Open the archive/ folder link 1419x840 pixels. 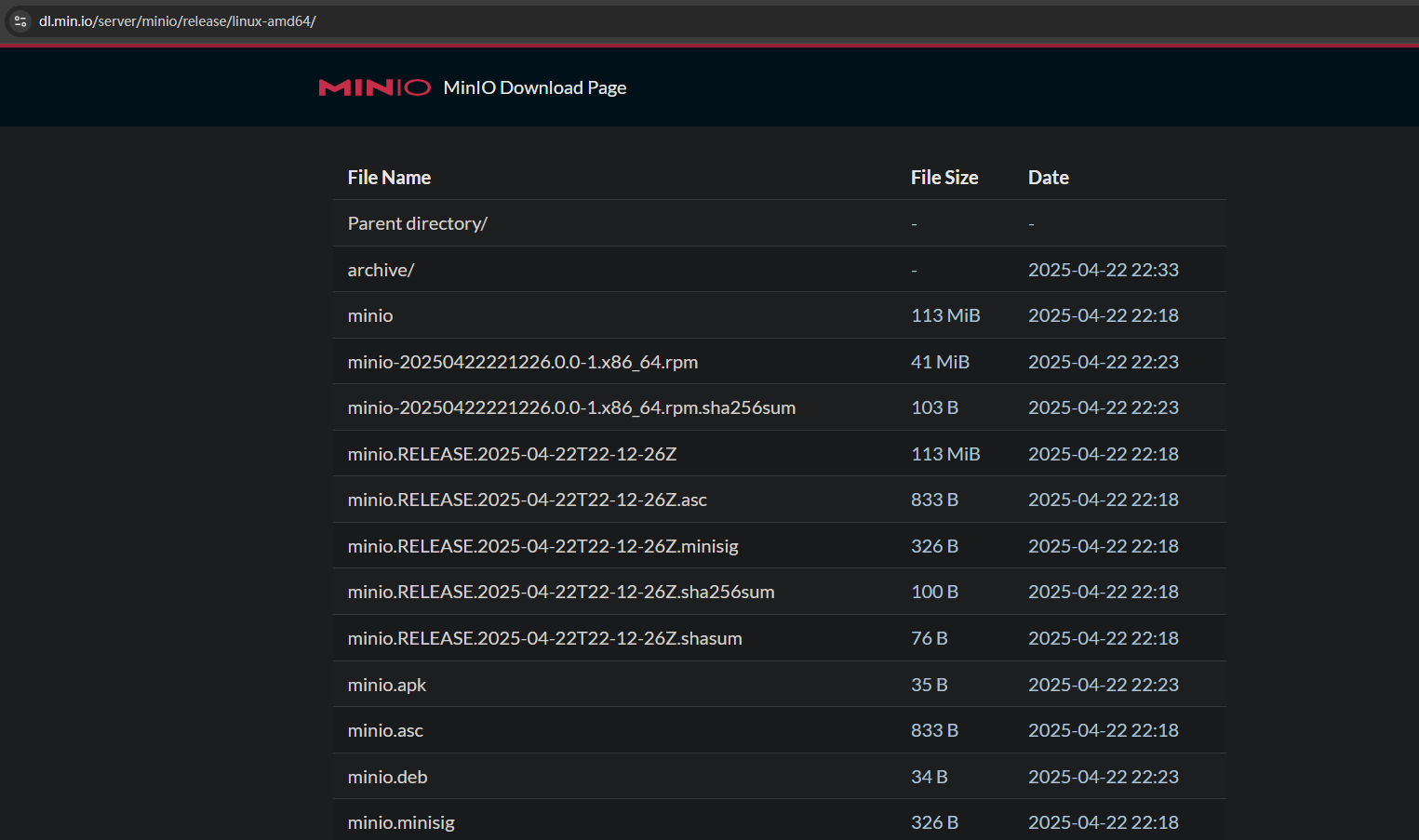click(x=381, y=270)
